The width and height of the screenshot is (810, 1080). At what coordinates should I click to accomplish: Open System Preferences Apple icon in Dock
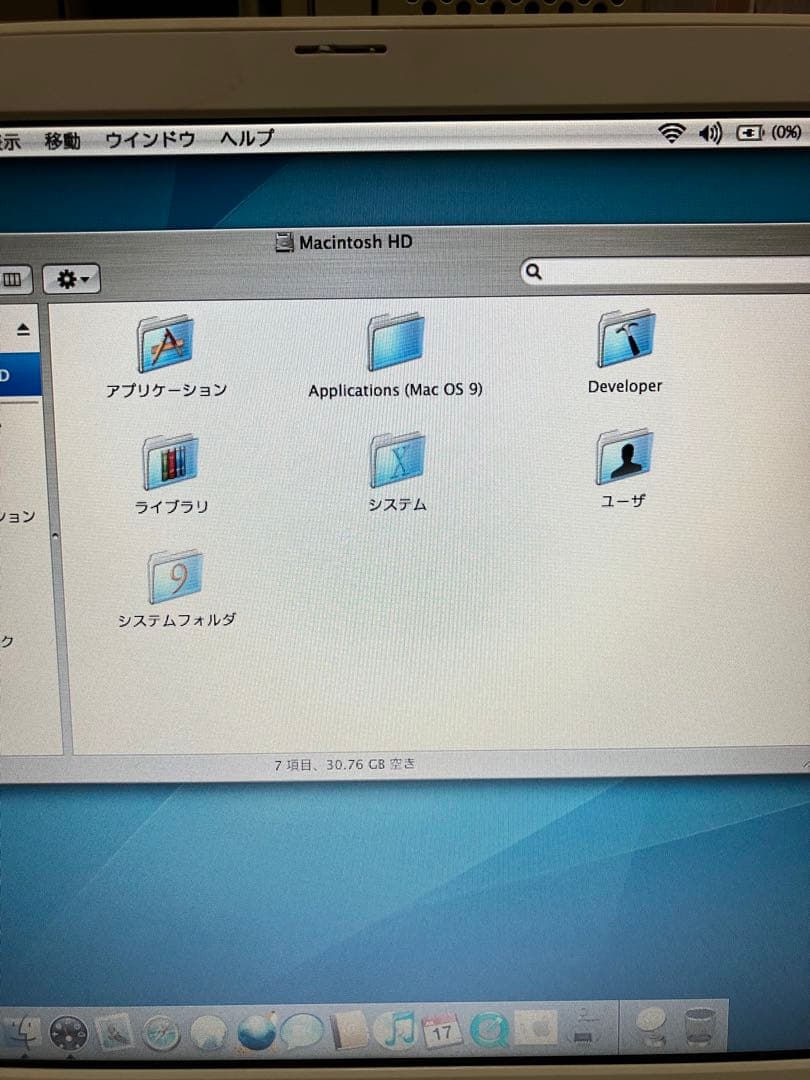[536, 1030]
